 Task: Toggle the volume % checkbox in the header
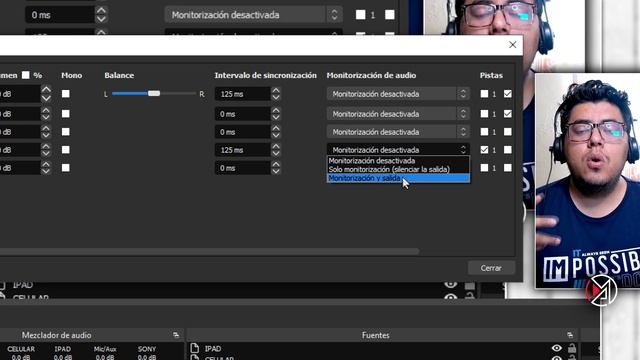pos(26,75)
